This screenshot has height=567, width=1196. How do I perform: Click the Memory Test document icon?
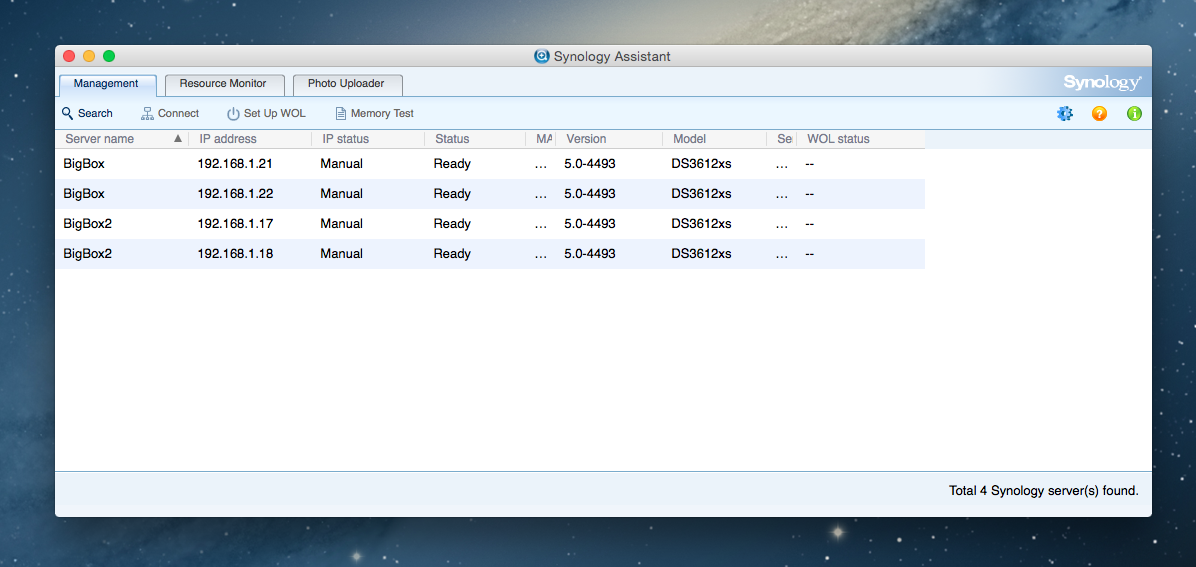(341, 114)
